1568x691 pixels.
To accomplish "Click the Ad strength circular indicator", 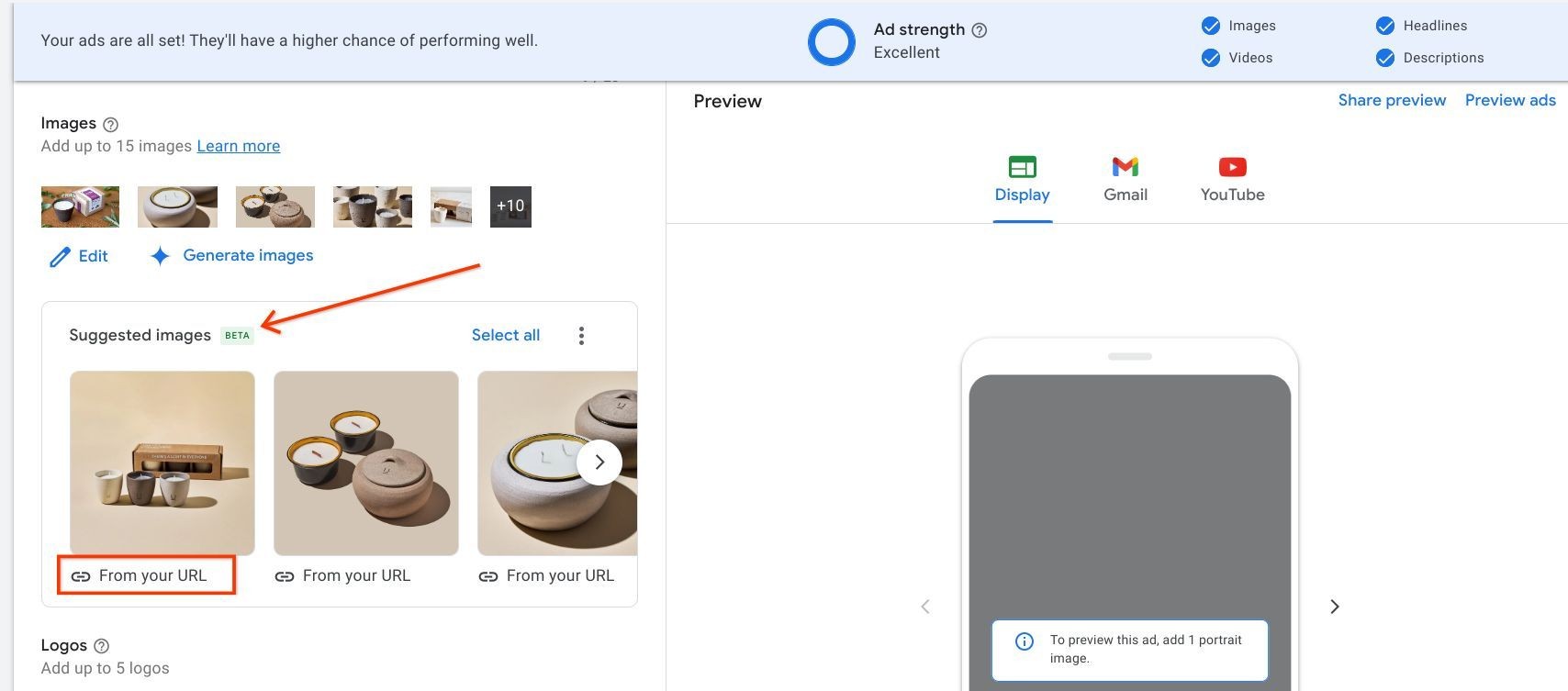I will 832,42.
